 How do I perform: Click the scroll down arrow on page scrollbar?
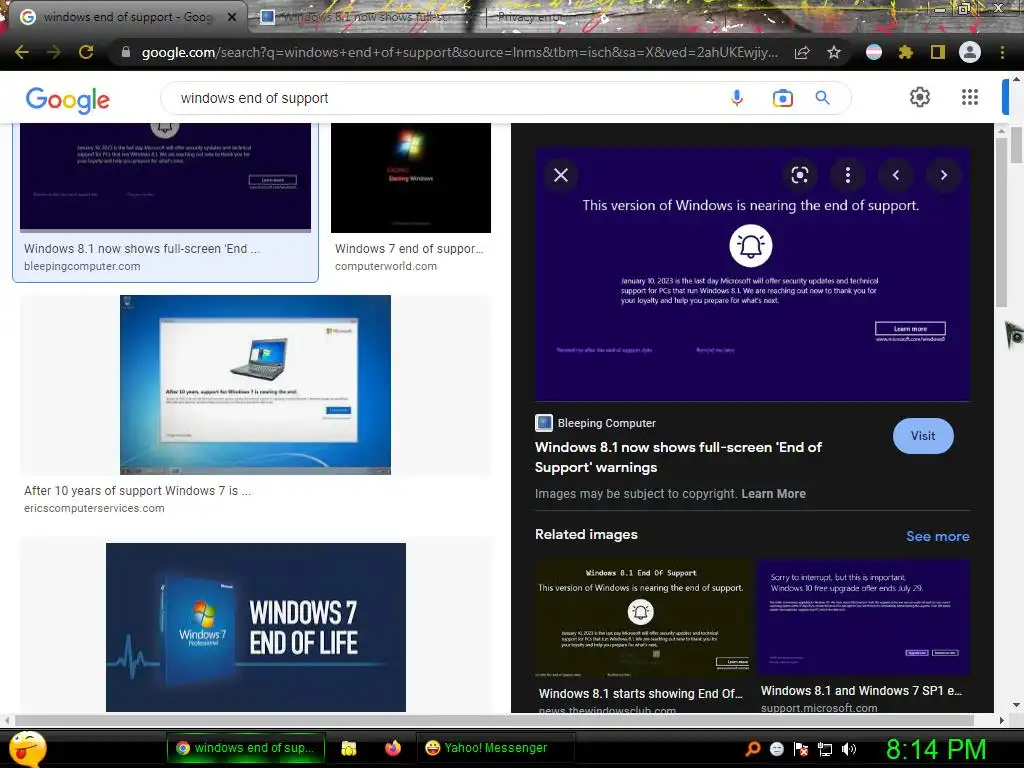coord(1016,705)
